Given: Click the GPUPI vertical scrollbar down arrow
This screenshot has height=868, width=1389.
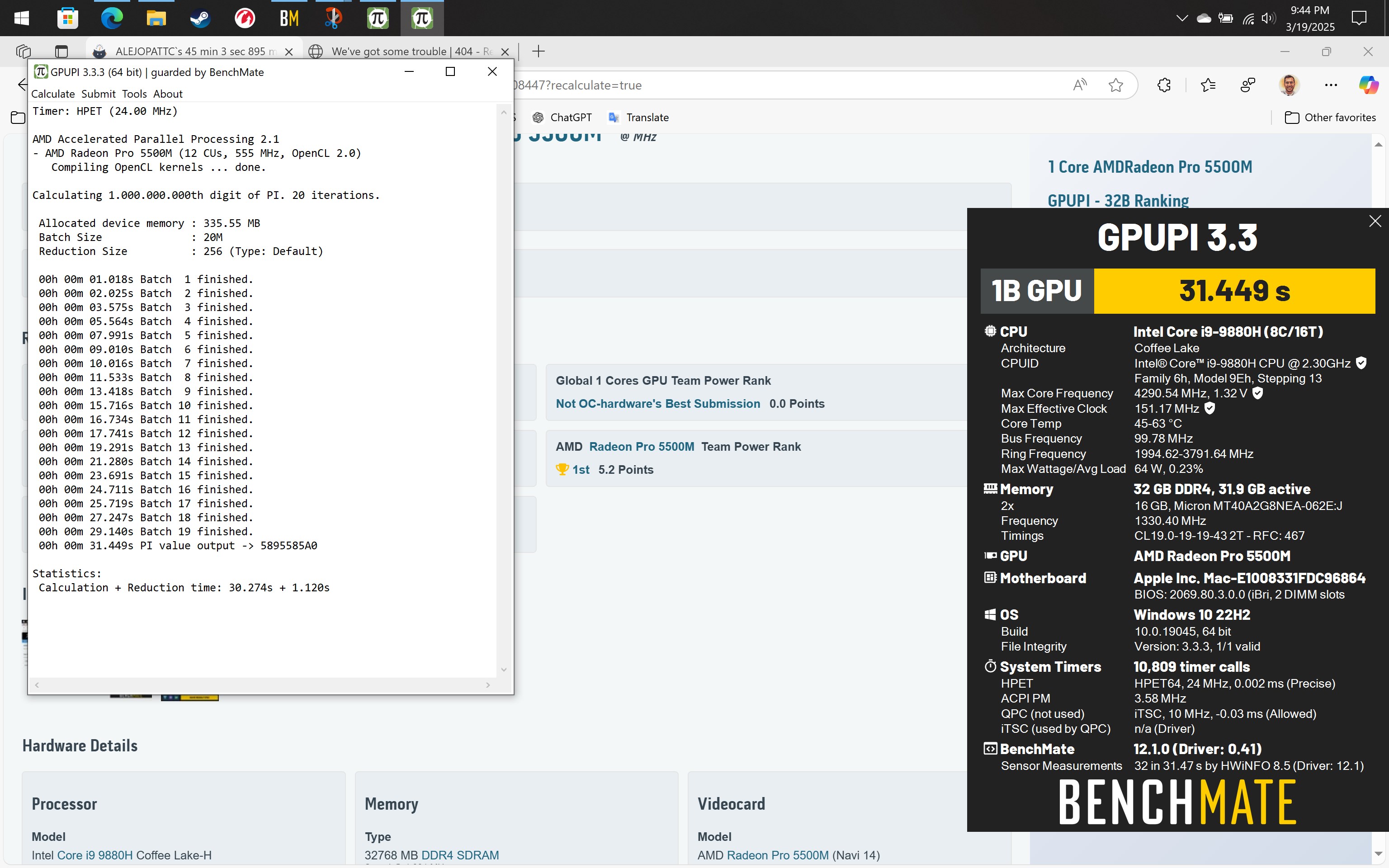Looking at the screenshot, I should [x=503, y=670].
